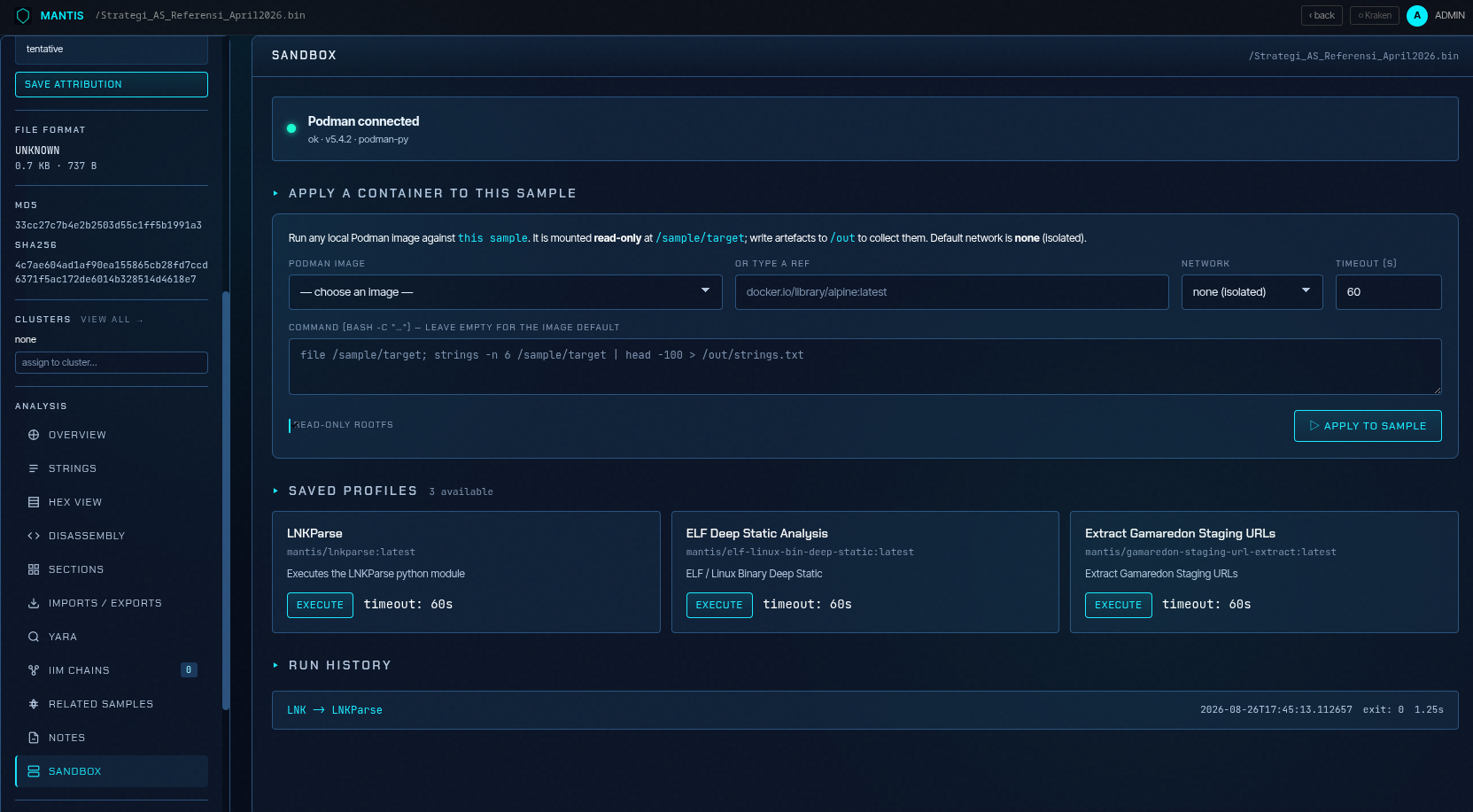Open the YARA magnifier icon
The height and width of the screenshot is (812, 1473).
click(34, 637)
